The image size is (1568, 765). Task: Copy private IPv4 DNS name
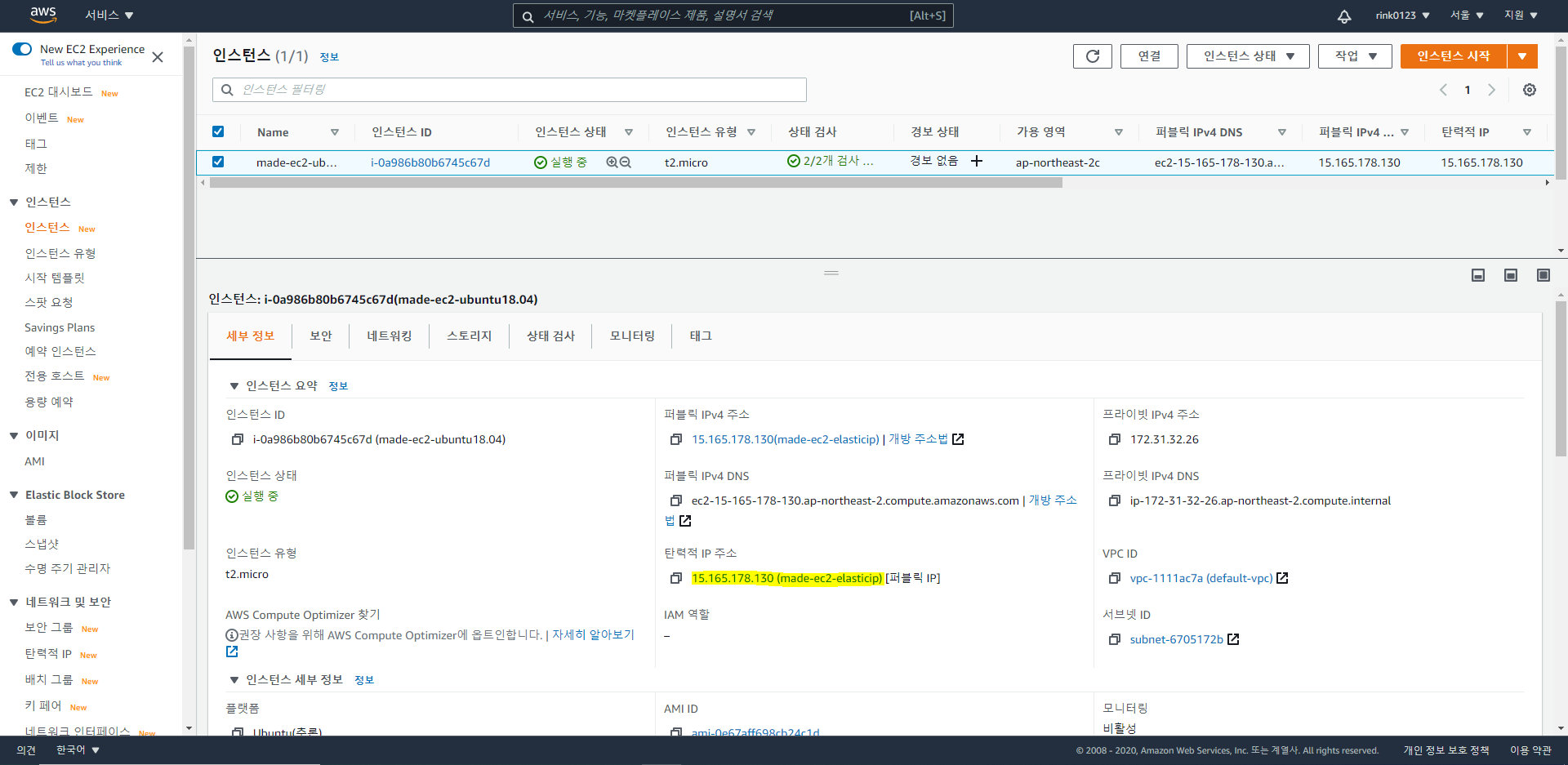point(1115,500)
